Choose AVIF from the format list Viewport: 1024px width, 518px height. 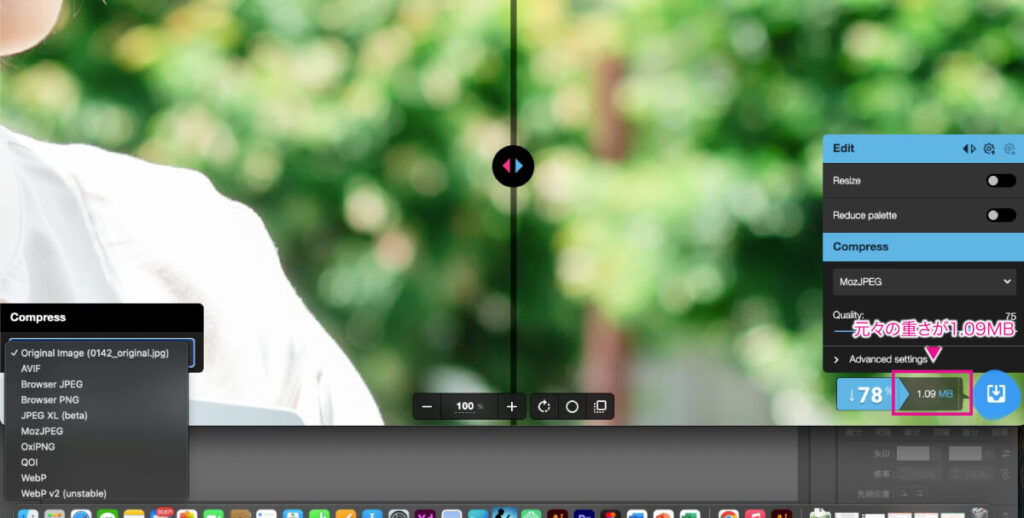[x=31, y=368]
